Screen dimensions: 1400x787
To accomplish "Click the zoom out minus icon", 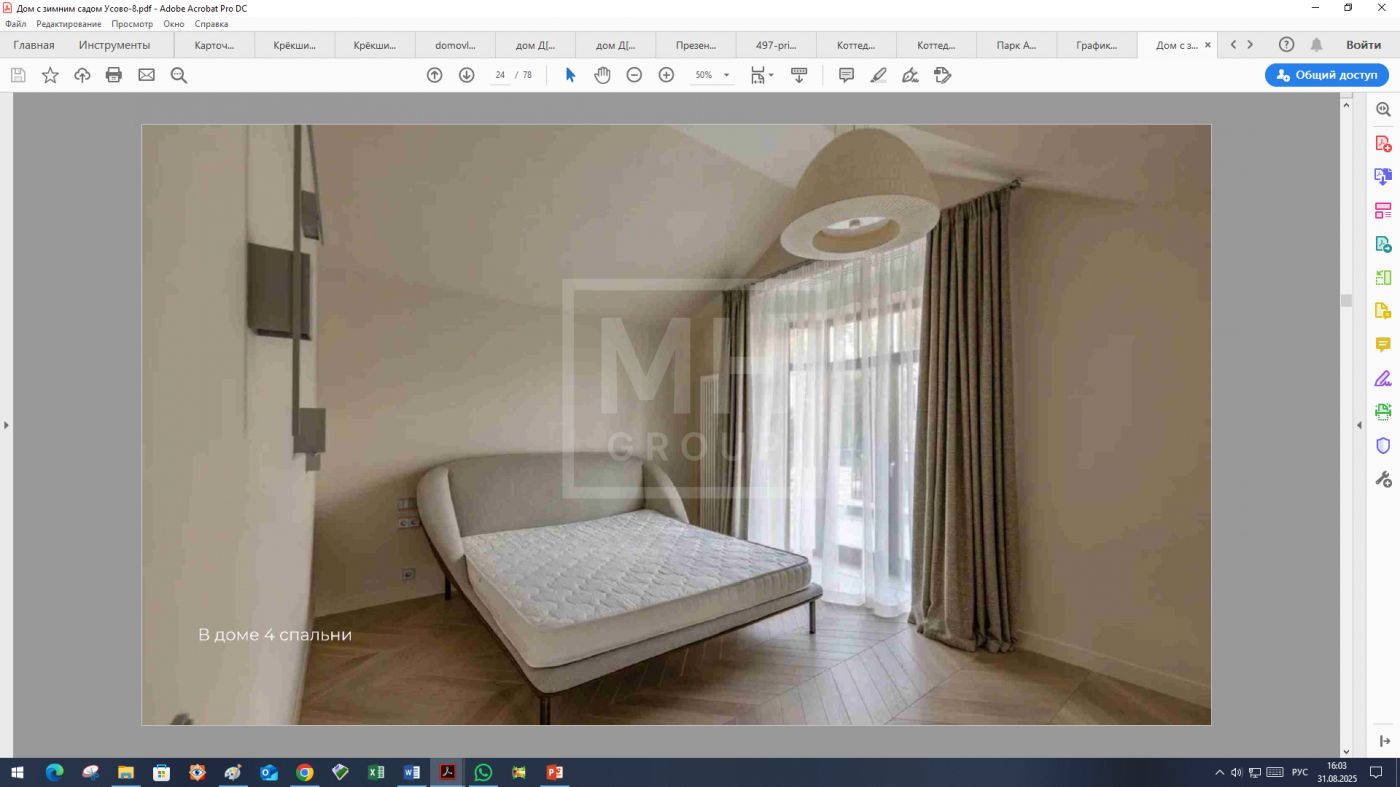I will pos(634,75).
